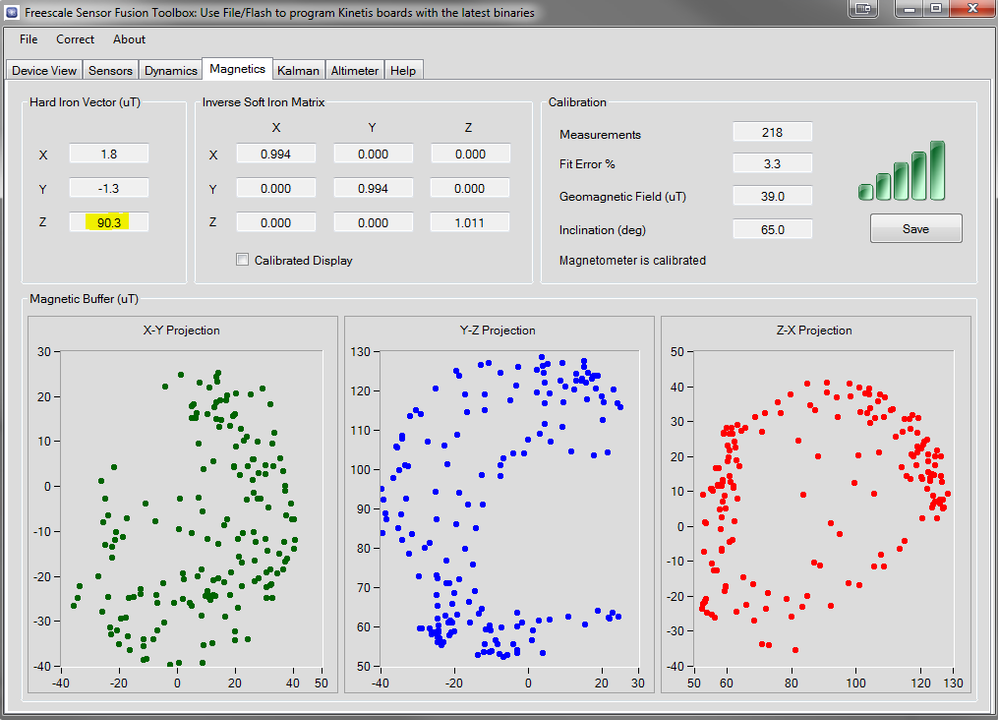Open the Help tab
The height and width of the screenshot is (720, 998).
tap(403, 71)
